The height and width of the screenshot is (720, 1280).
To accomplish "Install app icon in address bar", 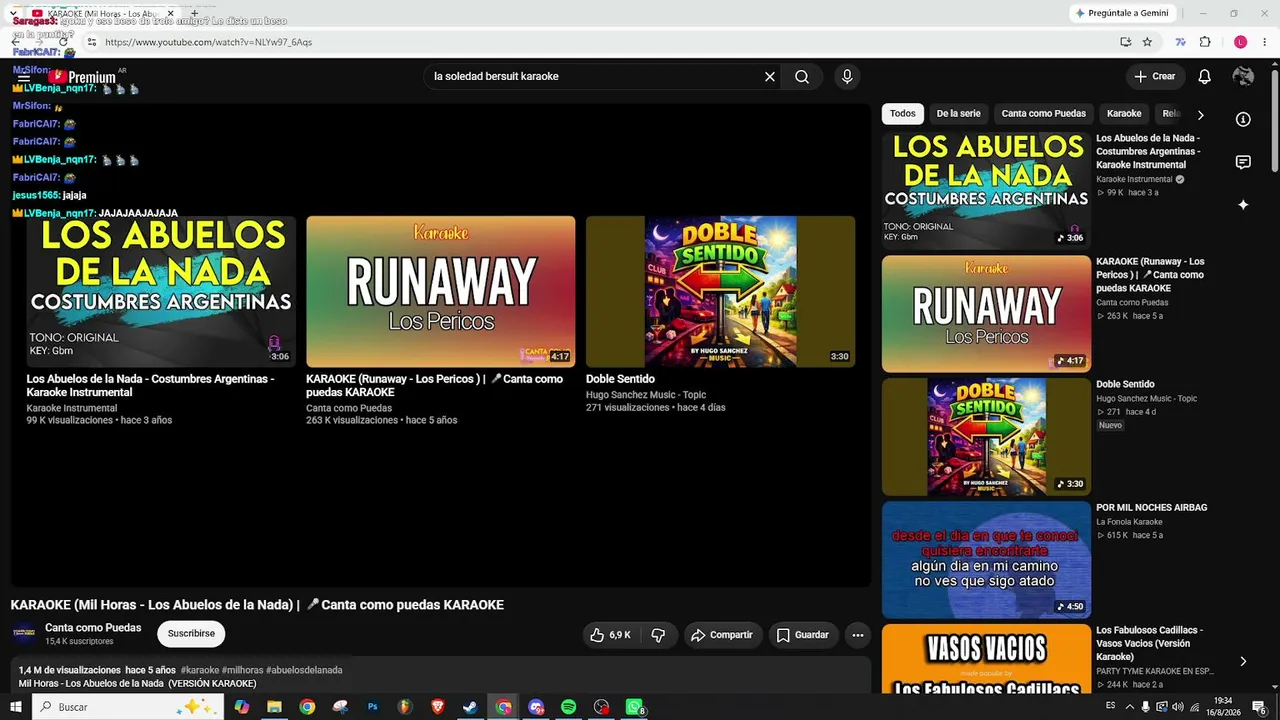I will pyautogui.click(x=1126, y=42).
